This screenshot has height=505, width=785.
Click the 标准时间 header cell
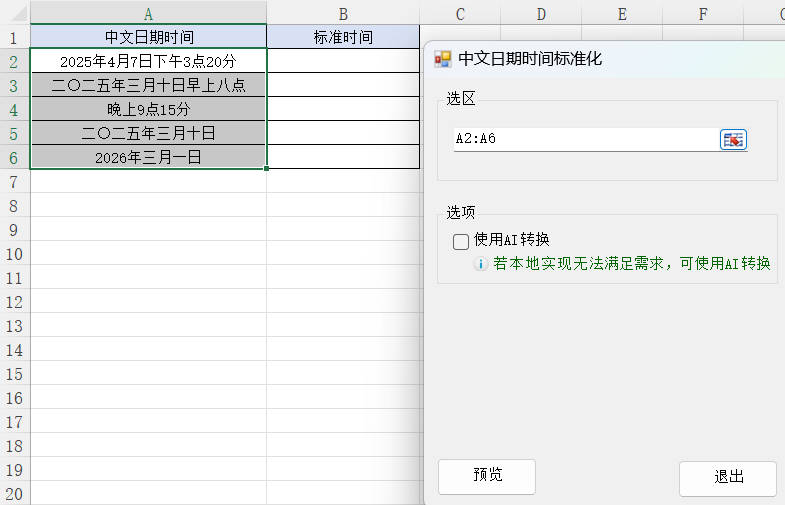pyautogui.click(x=343, y=37)
